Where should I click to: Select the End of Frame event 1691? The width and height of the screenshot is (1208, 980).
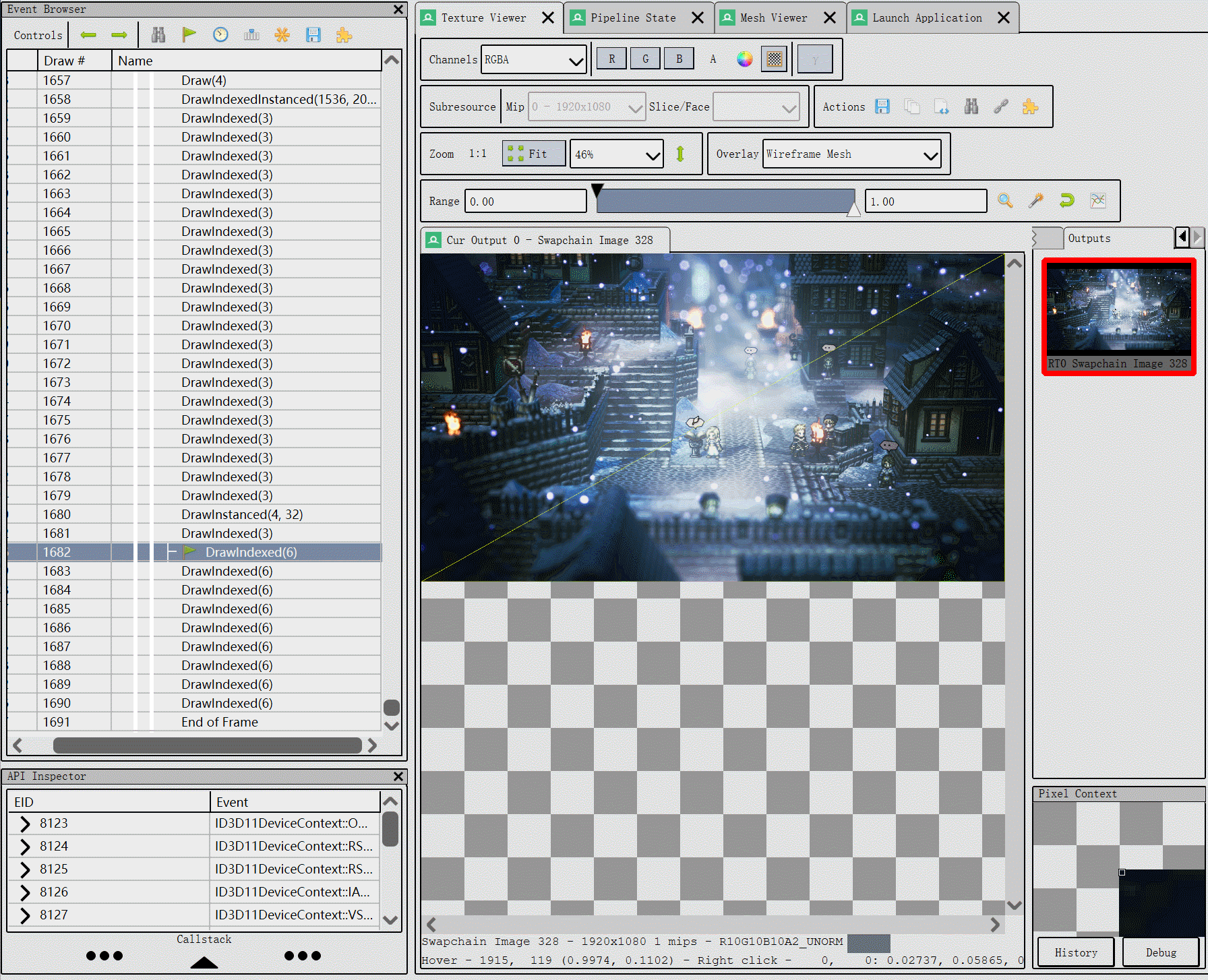194,722
